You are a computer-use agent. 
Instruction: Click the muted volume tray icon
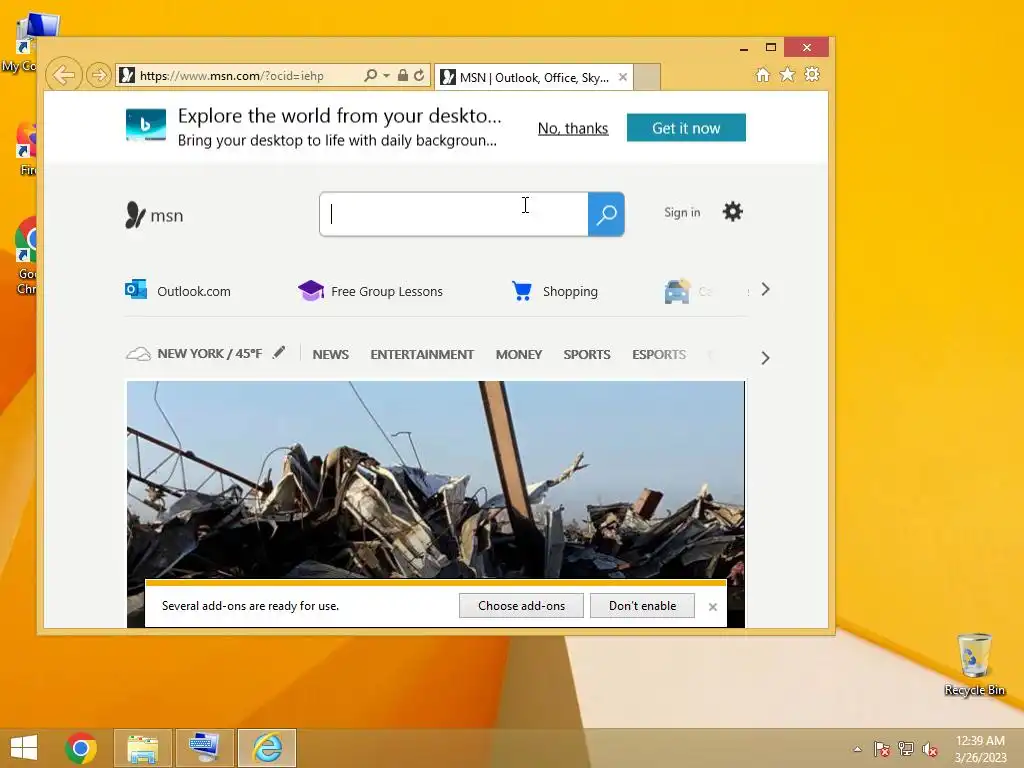tap(930, 749)
